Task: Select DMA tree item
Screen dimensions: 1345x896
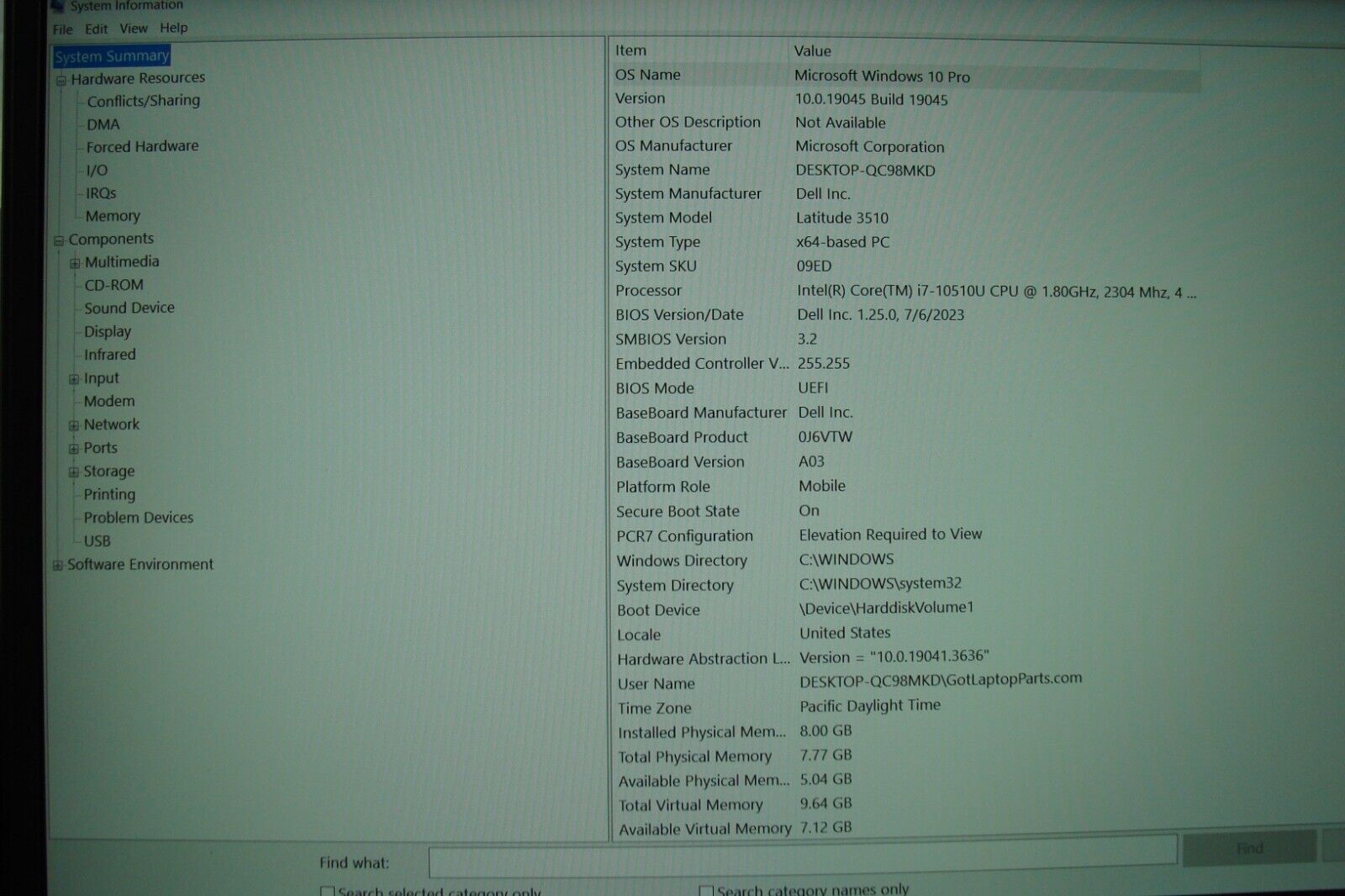Action: point(103,124)
